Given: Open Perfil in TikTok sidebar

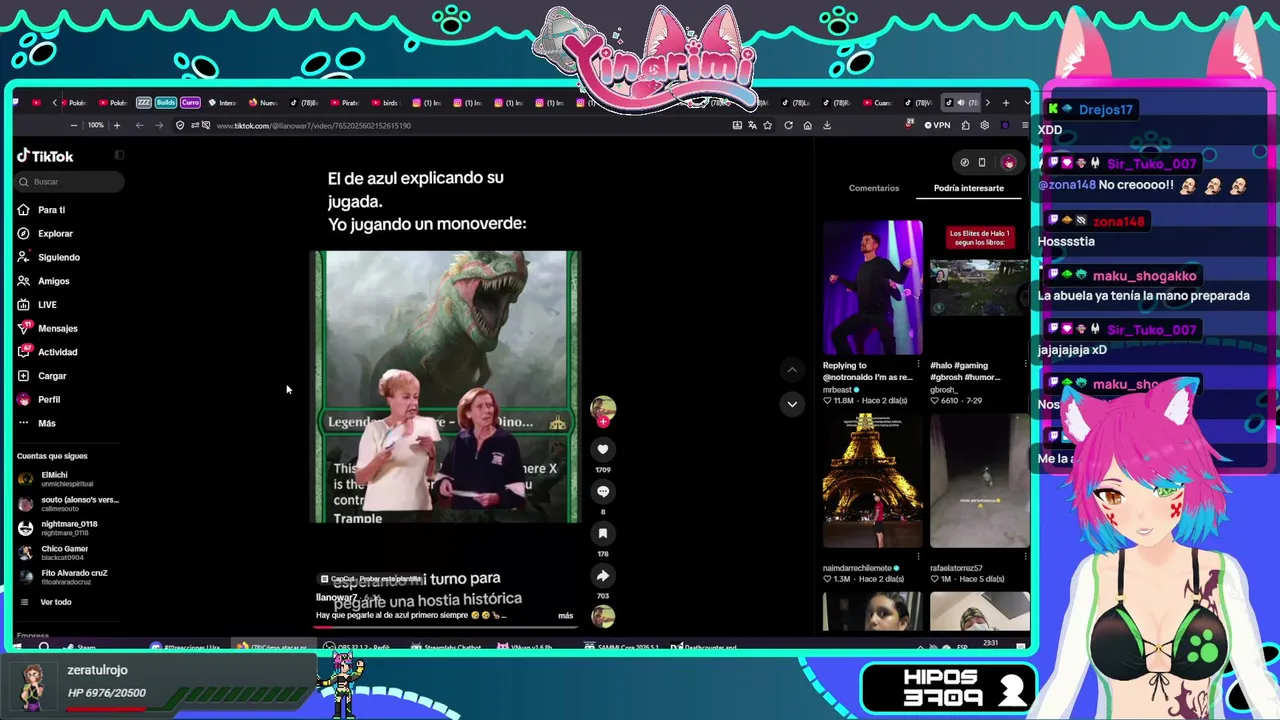Looking at the screenshot, I should [39, 400].
